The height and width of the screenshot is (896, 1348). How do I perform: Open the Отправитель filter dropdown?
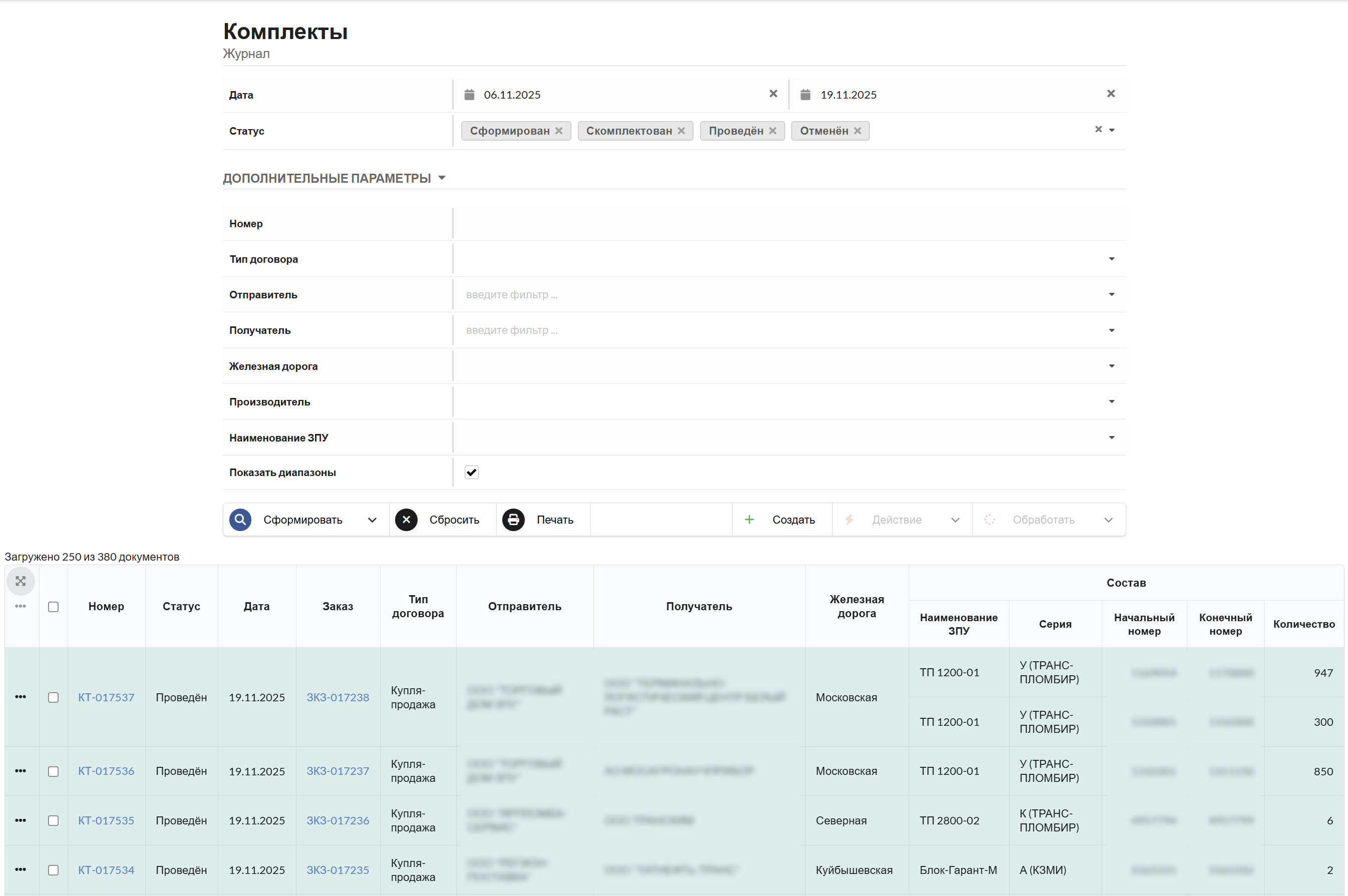click(1111, 294)
